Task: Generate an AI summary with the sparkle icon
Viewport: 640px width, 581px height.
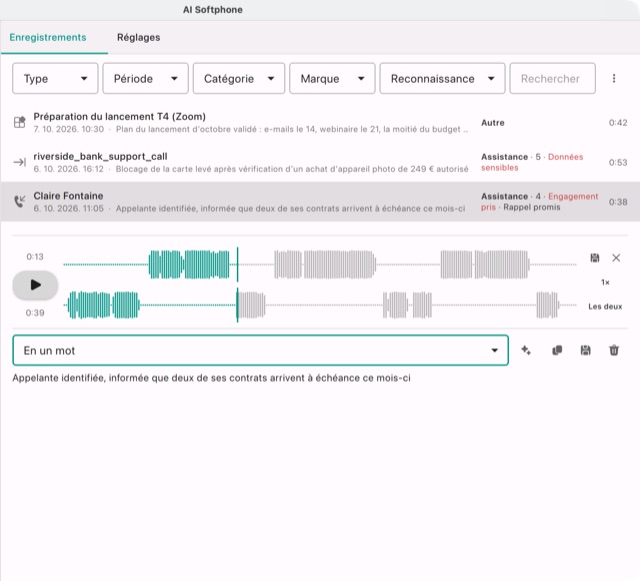Action: tap(526, 350)
